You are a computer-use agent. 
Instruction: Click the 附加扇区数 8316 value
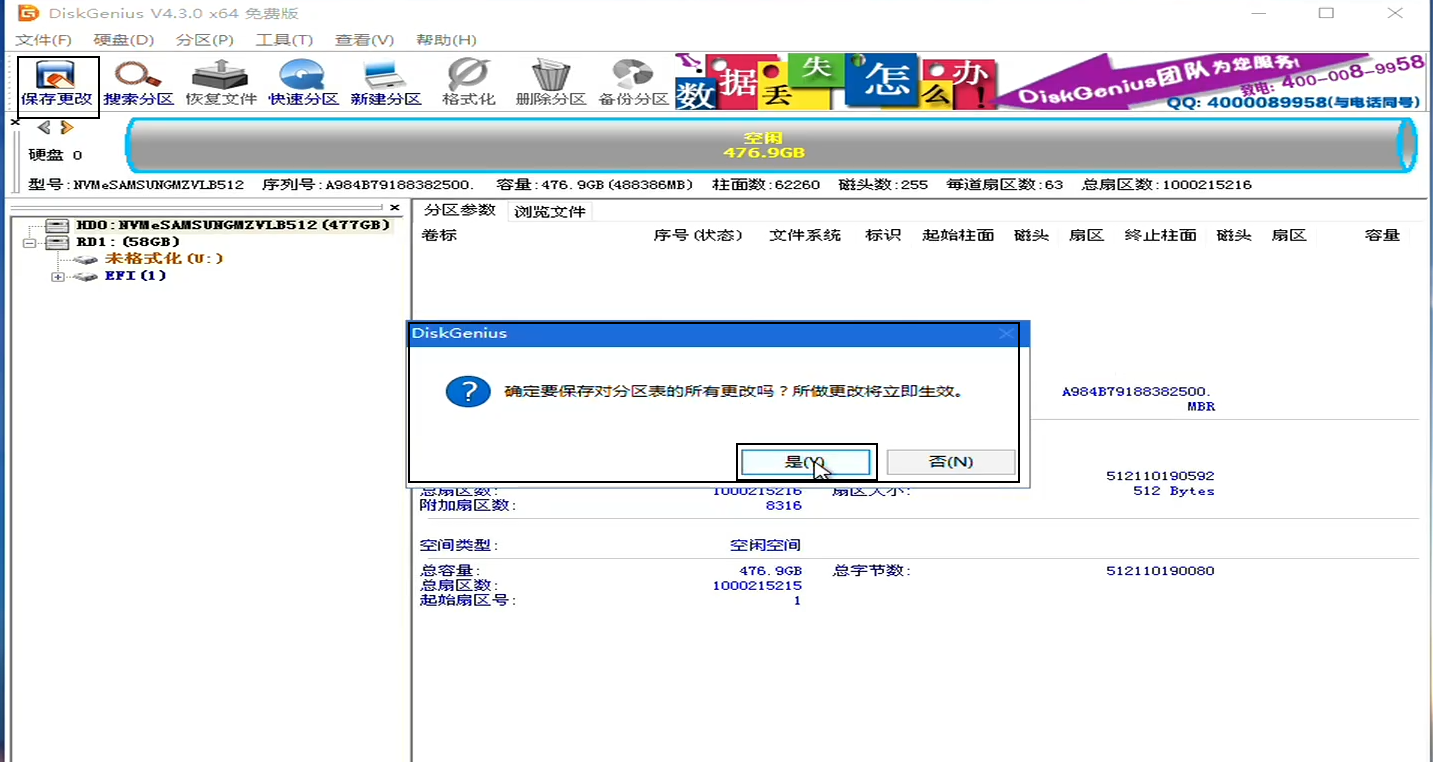point(783,506)
